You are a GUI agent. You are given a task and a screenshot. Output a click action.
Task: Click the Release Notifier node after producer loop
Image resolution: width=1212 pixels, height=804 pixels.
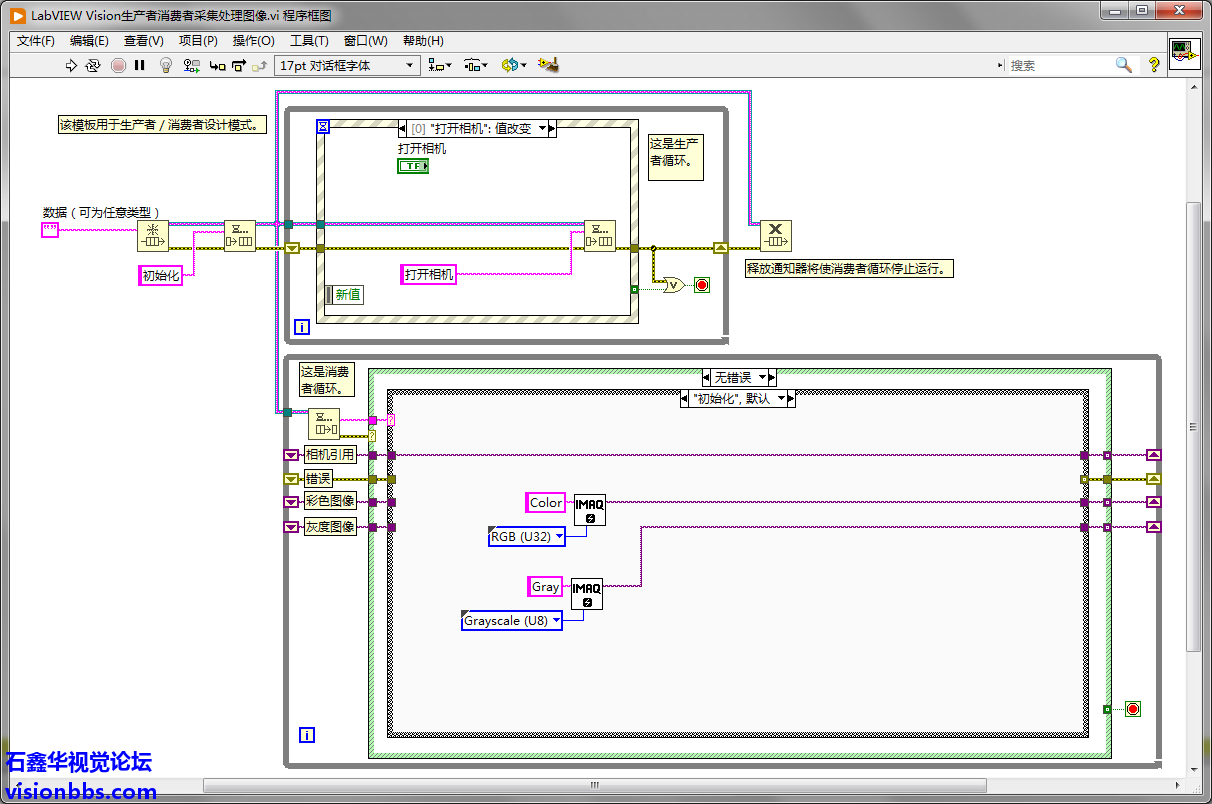(x=776, y=236)
